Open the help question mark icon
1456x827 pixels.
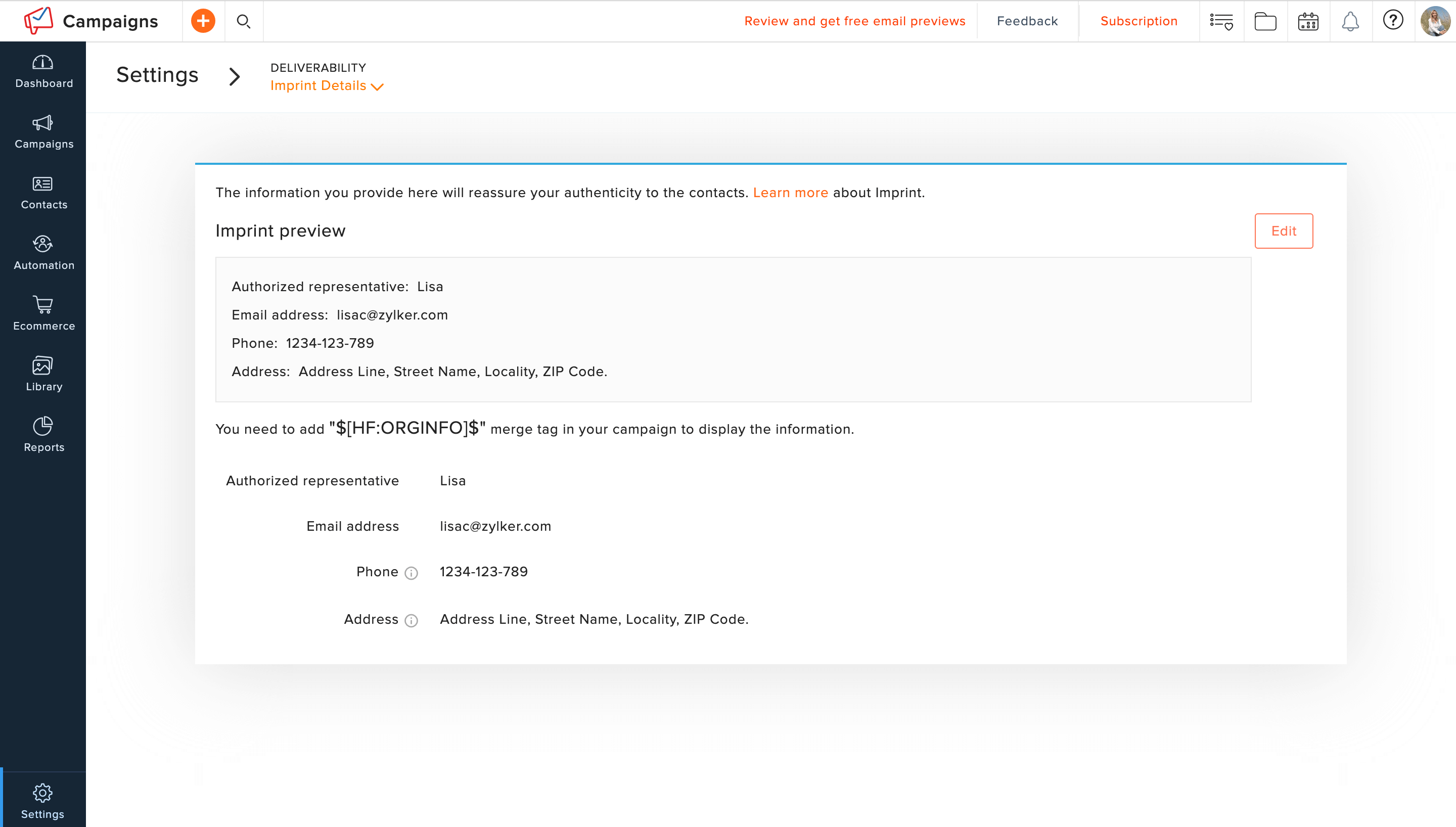click(x=1393, y=20)
